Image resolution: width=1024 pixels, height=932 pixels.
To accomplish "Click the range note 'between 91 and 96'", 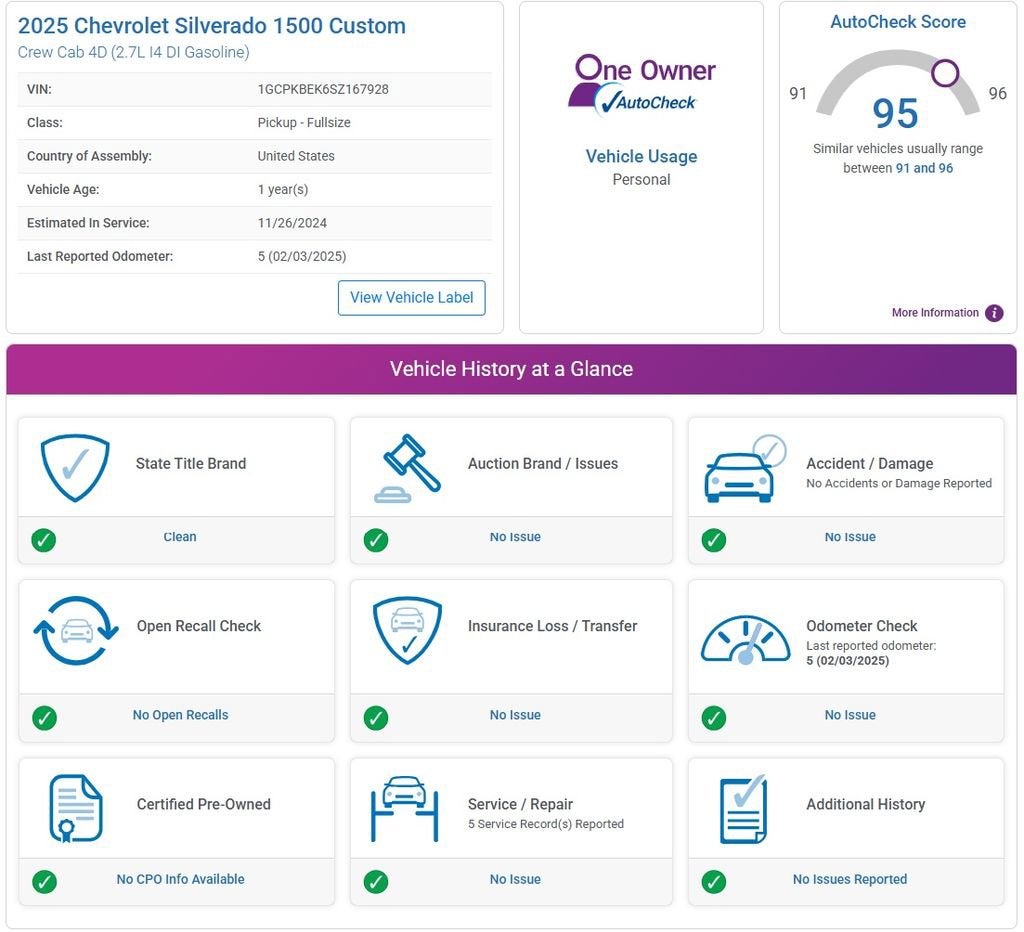I will tap(898, 169).
